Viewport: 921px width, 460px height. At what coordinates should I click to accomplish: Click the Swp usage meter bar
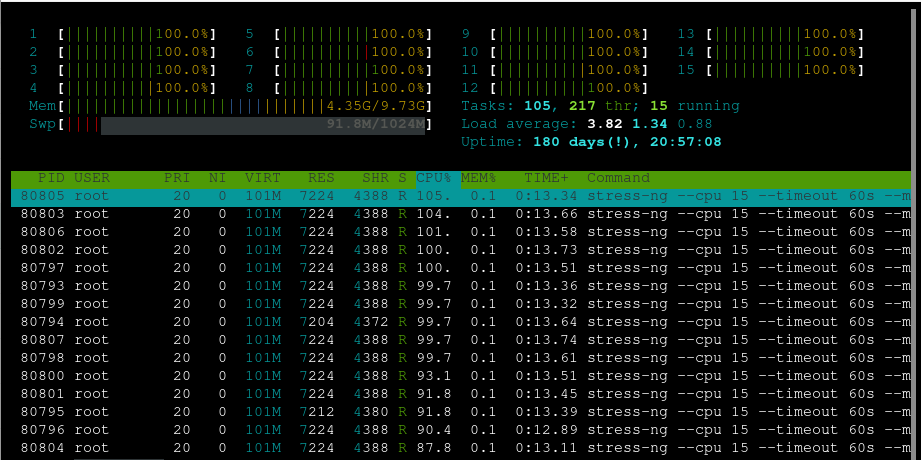[231, 125]
